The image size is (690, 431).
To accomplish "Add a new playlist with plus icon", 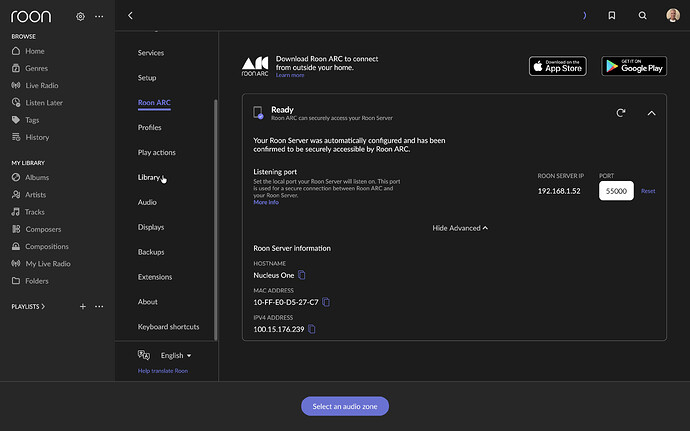I will tap(83, 306).
